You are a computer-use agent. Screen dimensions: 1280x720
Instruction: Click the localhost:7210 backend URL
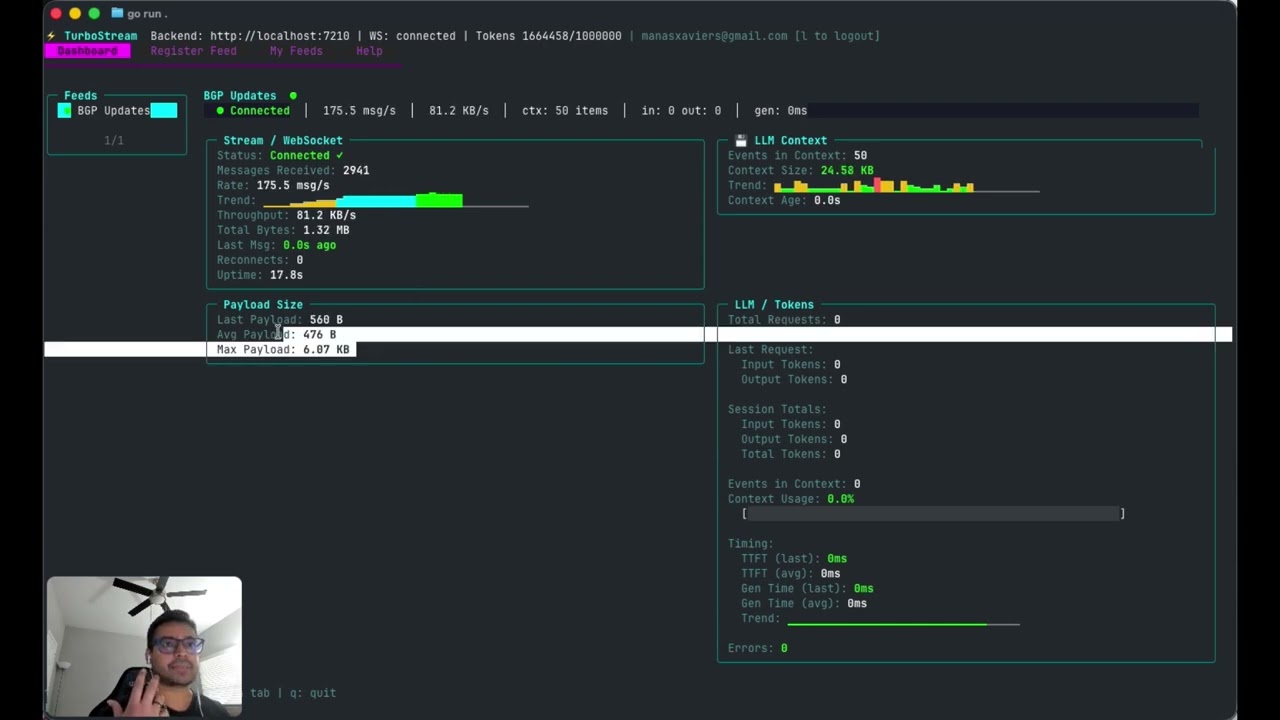click(279, 36)
